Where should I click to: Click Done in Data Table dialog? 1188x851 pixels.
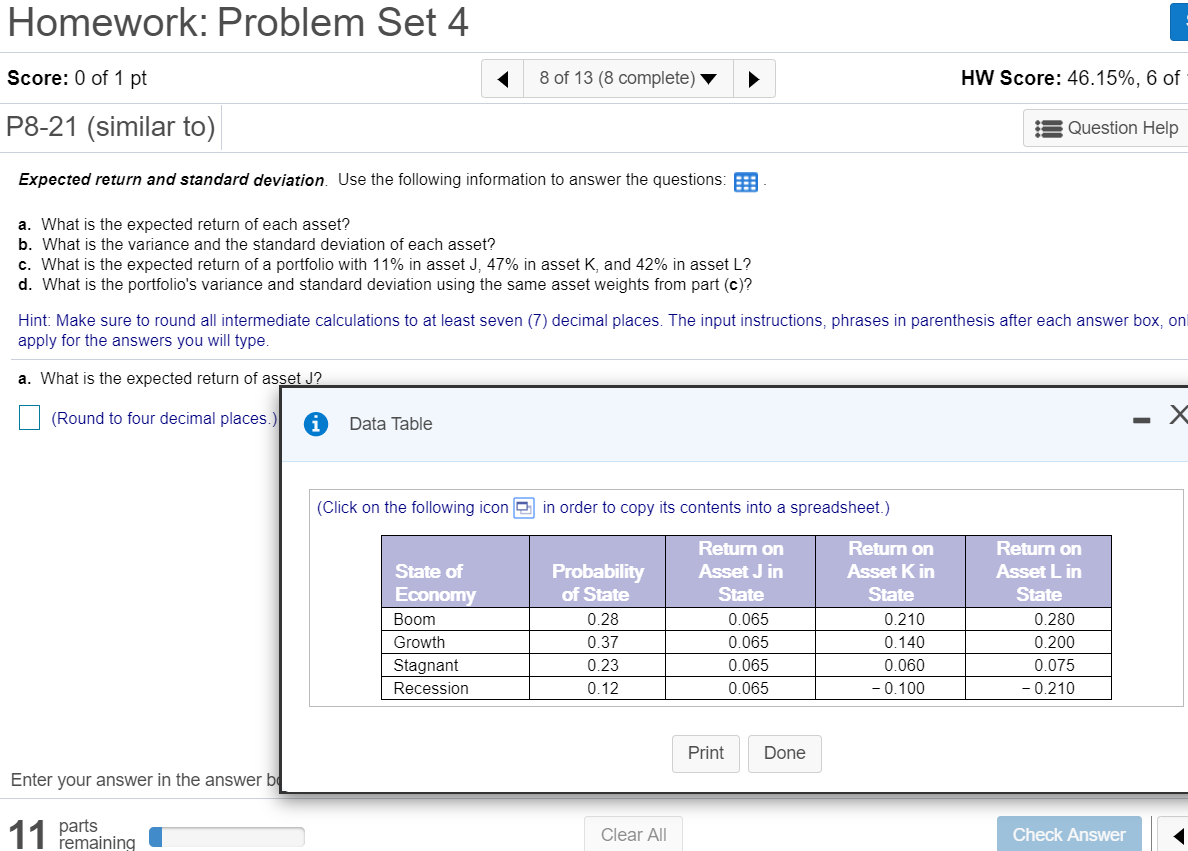tap(784, 753)
